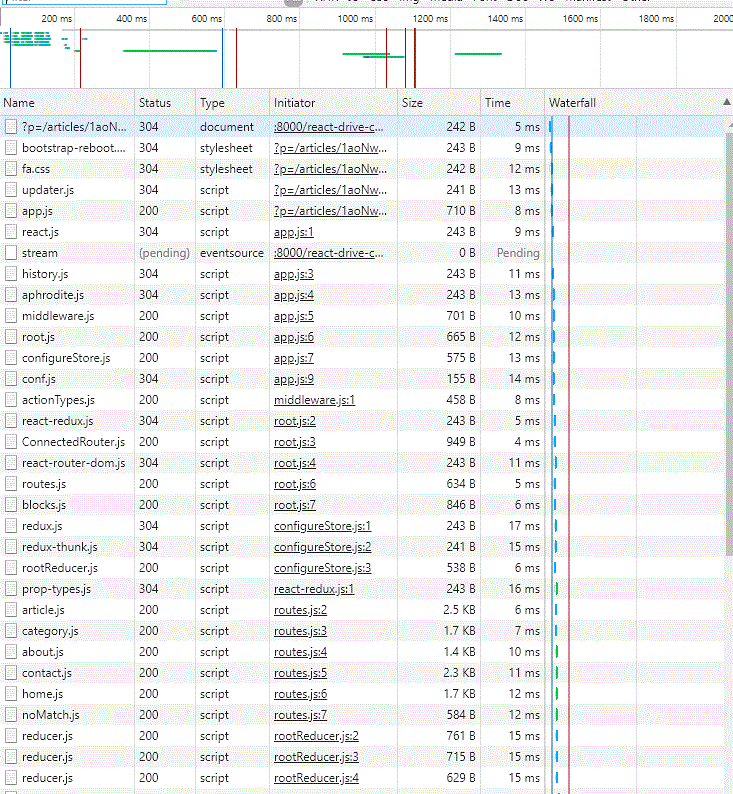Select the home.js request
Viewport: 733px width, 794px height.
[x=362, y=694]
